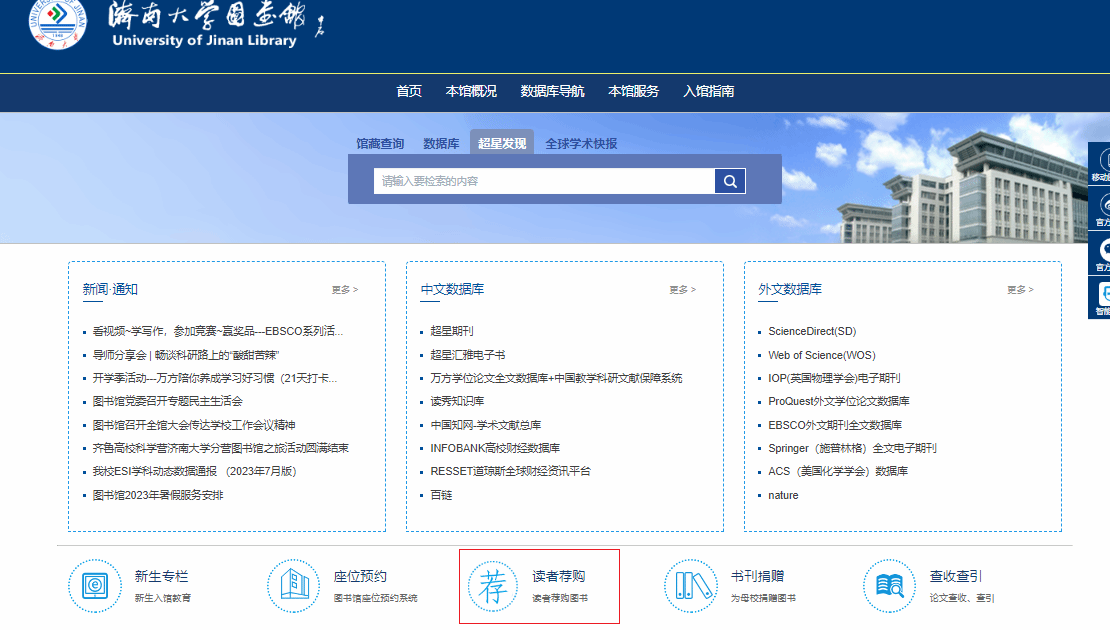This screenshot has height=630, width=1110.
Task: Open the 座位预约 building icon
Action: (293, 585)
